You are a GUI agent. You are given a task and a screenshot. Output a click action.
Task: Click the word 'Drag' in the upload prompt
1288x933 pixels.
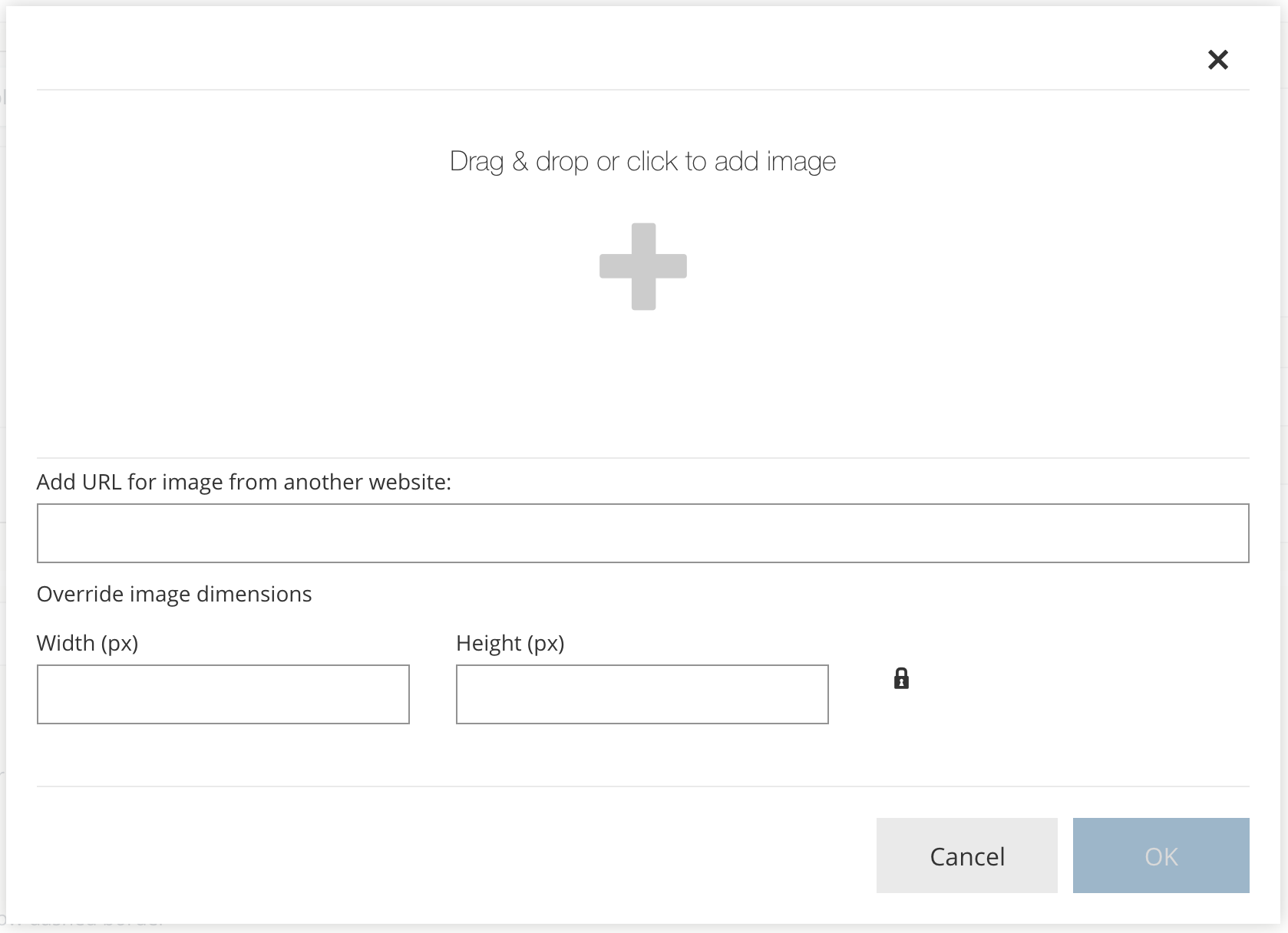(476, 161)
